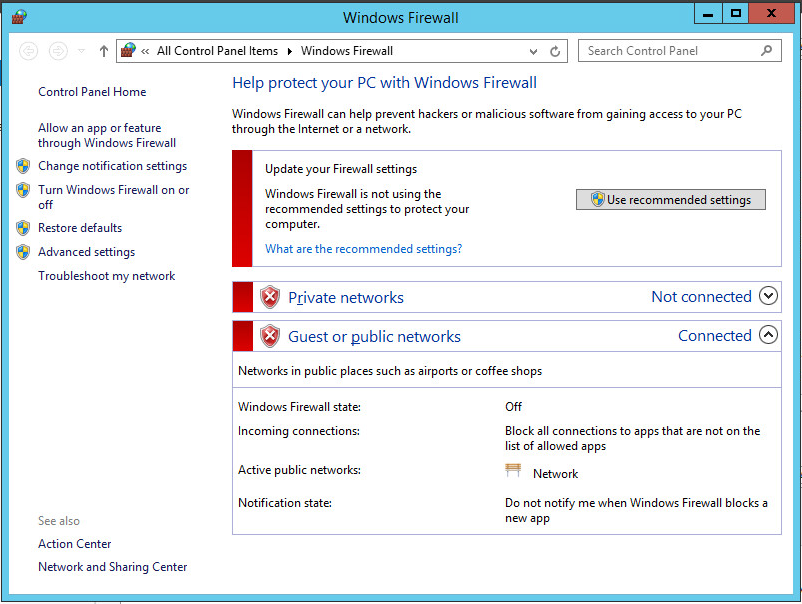
Task: Refresh the Windows Firewall page
Action: tap(555, 52)
